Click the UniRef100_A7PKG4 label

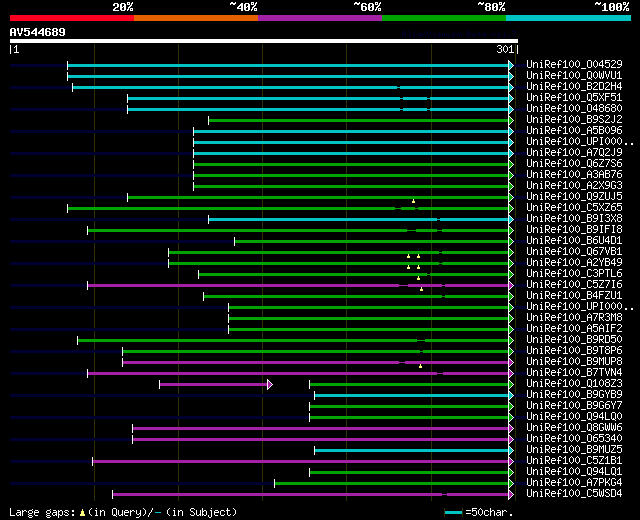[x=574, y=483]
